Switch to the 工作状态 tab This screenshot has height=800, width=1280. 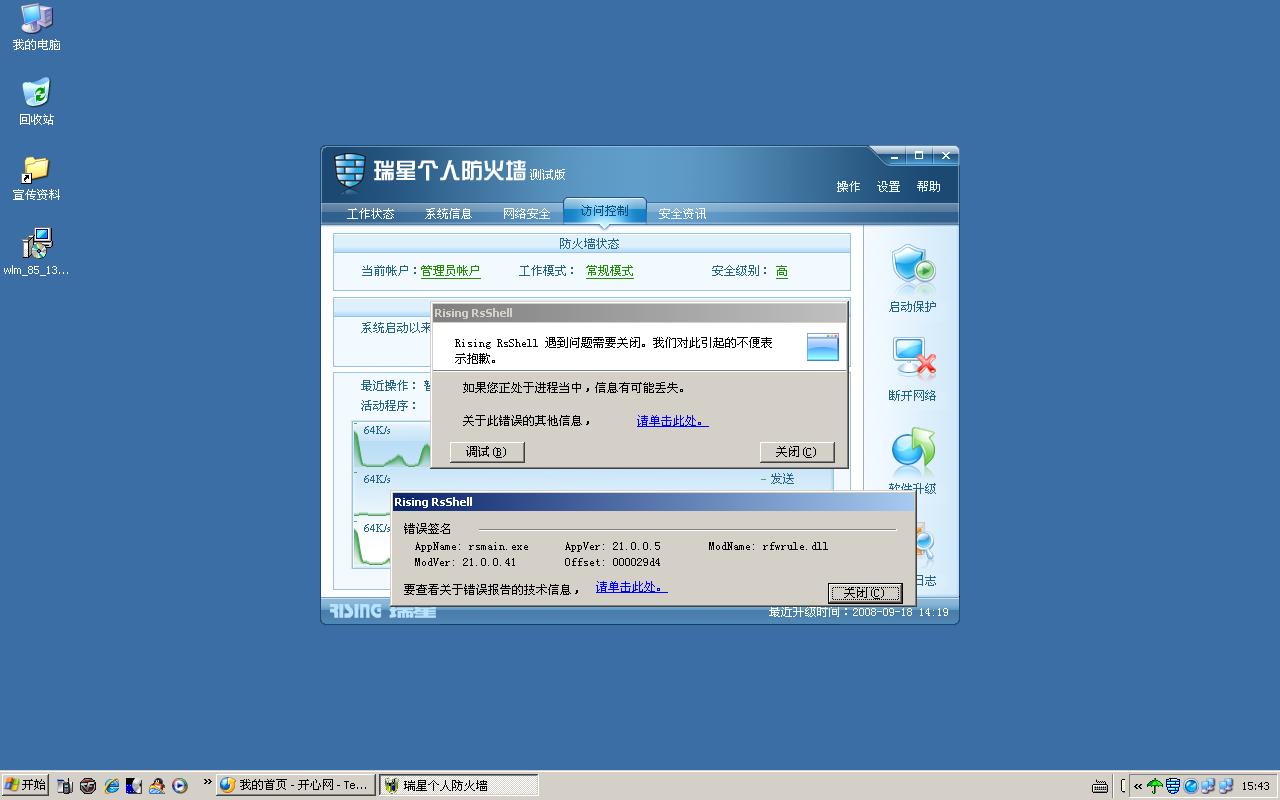pos(370,214)
